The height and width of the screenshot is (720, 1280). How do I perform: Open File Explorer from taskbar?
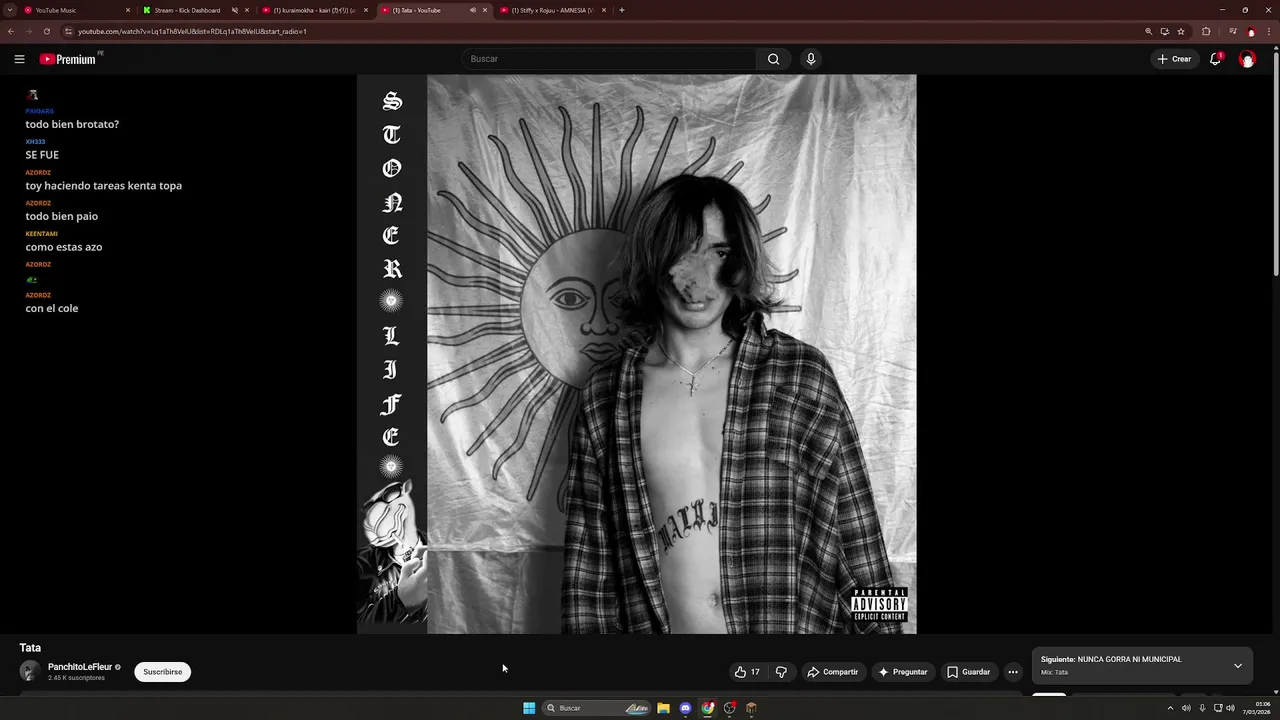(663, 708)
